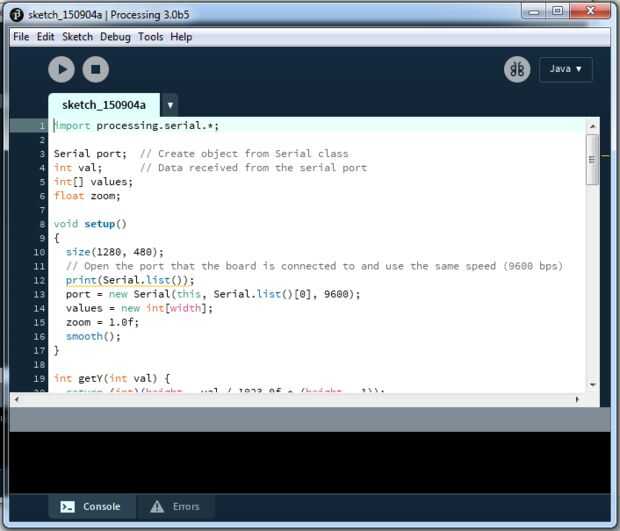Click line number 10 in the gutter
The image size is (620, 531).
point(39,252)
